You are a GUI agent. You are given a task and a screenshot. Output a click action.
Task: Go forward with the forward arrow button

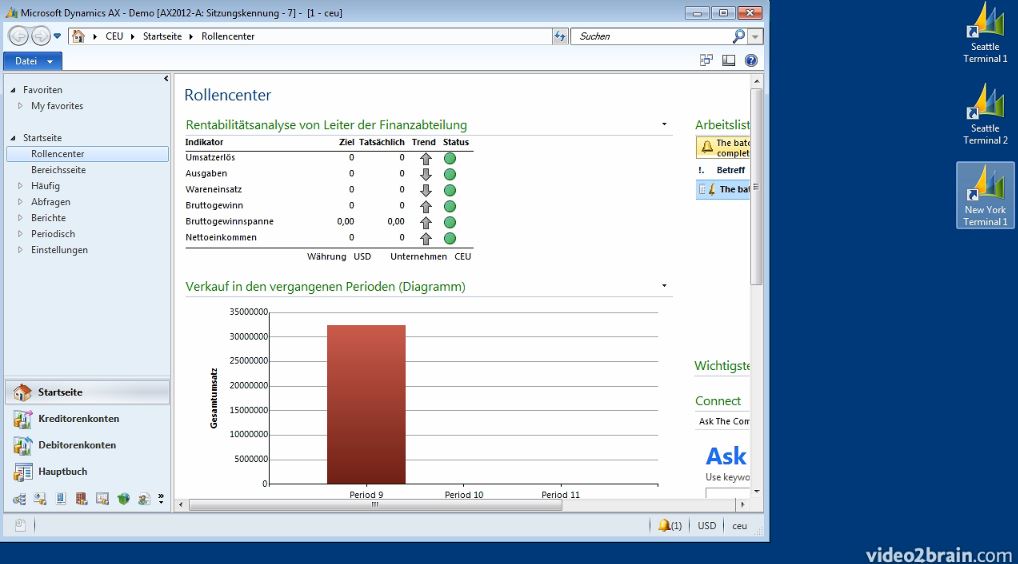click(x=40, y=36)
